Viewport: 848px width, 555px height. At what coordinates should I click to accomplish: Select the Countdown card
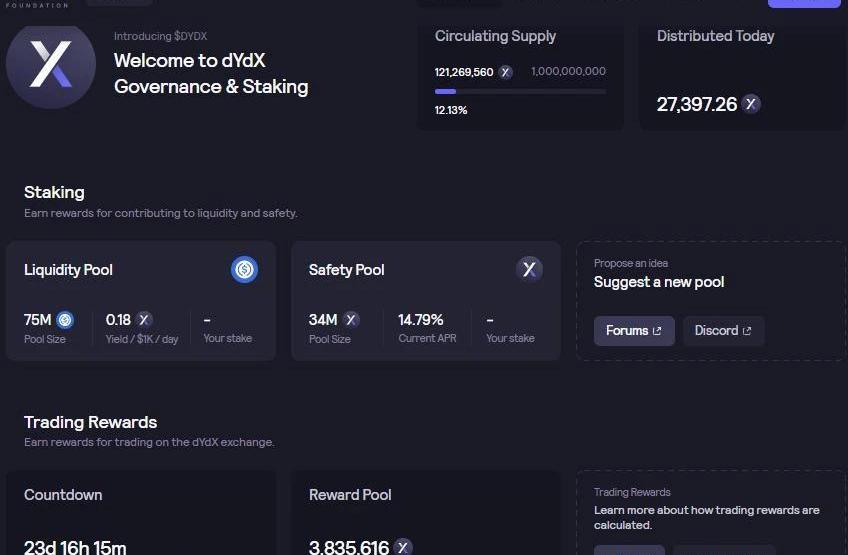[x=140, y=515]
